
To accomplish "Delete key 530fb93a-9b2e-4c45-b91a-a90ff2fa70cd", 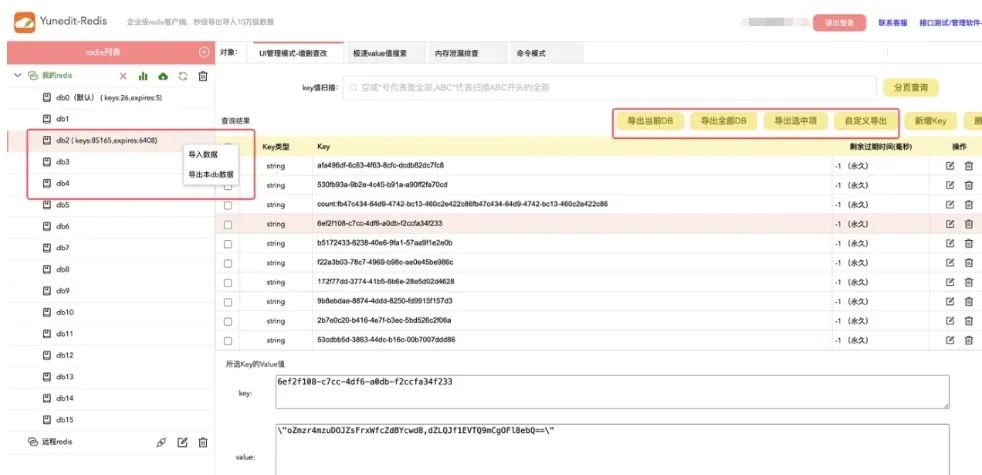I will pos(969,185).
